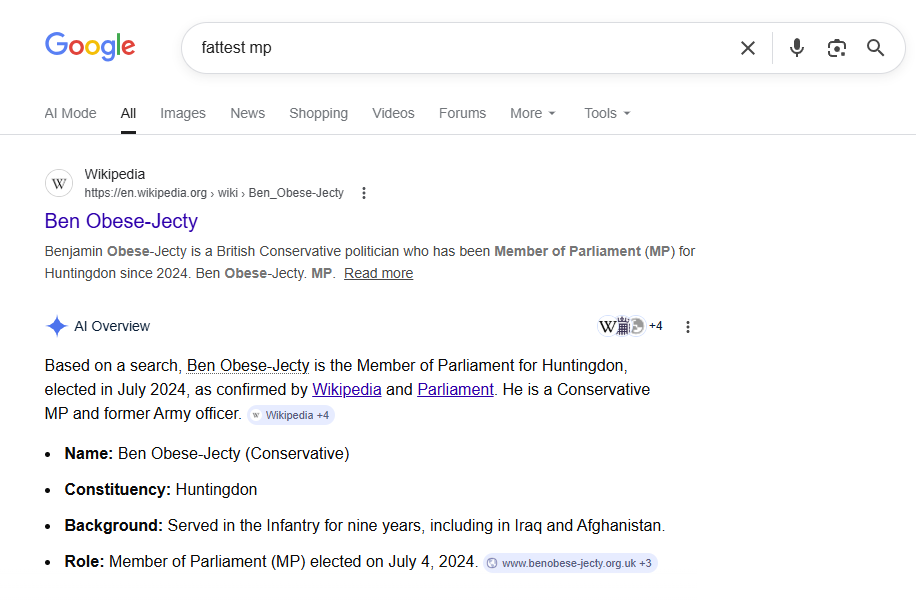Click inside the 'fattest mp' search field
Image resolution: width=916 pixels, height=606 pixels.
[x=456, y=48]
